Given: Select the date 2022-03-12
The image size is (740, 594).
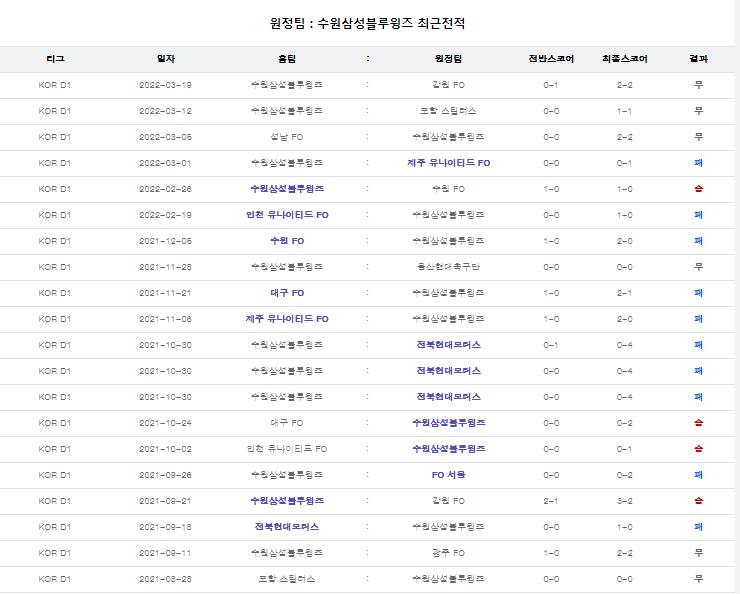Looking at the screenshot, I should point(165,111).
